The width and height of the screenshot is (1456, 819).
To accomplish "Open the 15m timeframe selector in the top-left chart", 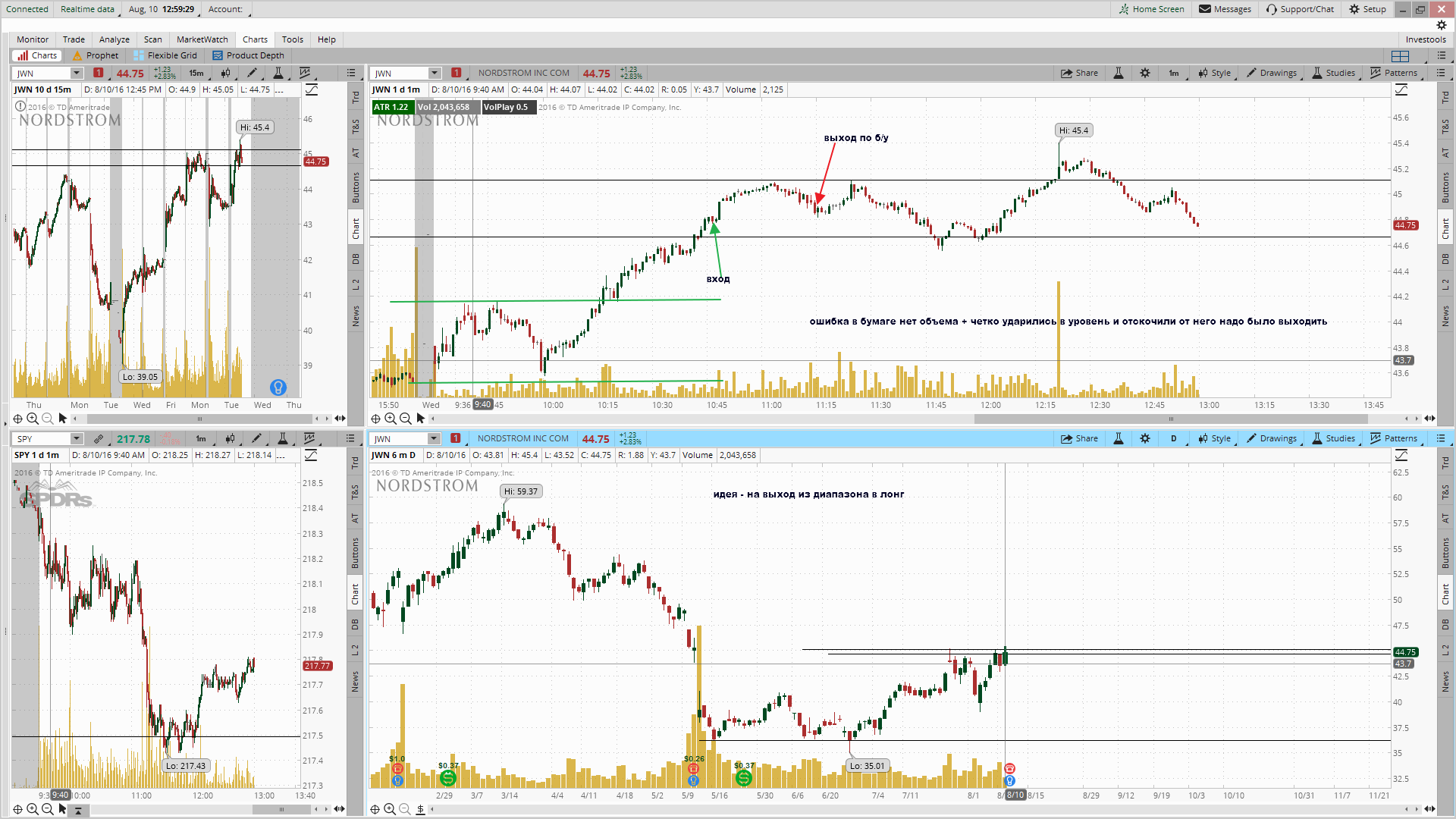I will 198,74.
